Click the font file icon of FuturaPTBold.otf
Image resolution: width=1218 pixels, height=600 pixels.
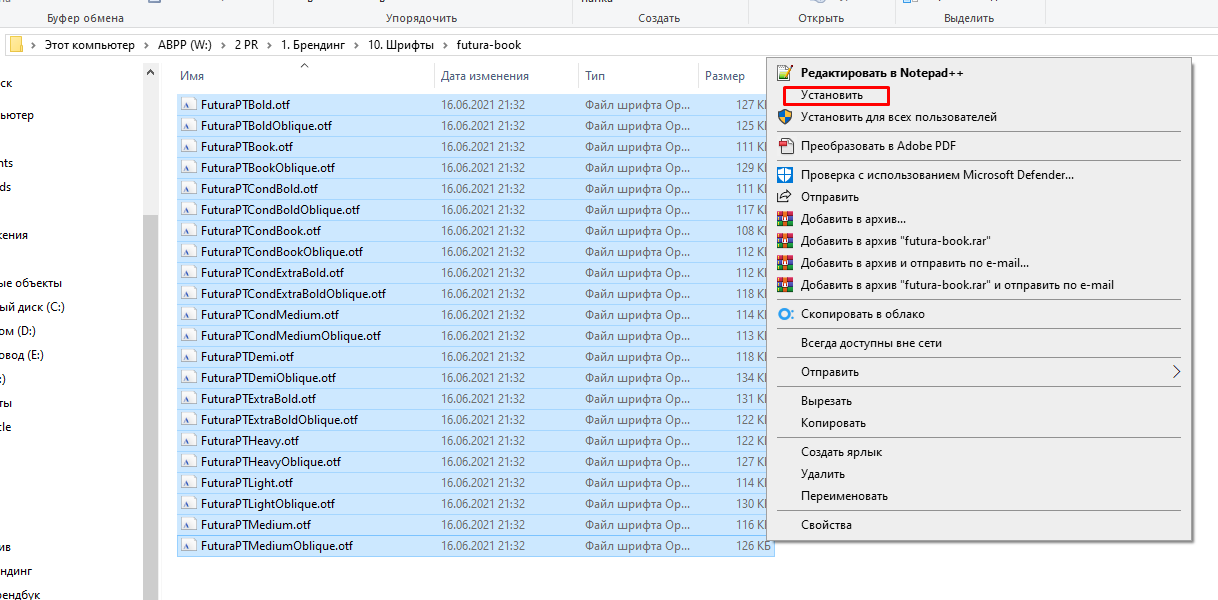coord(188,105)
